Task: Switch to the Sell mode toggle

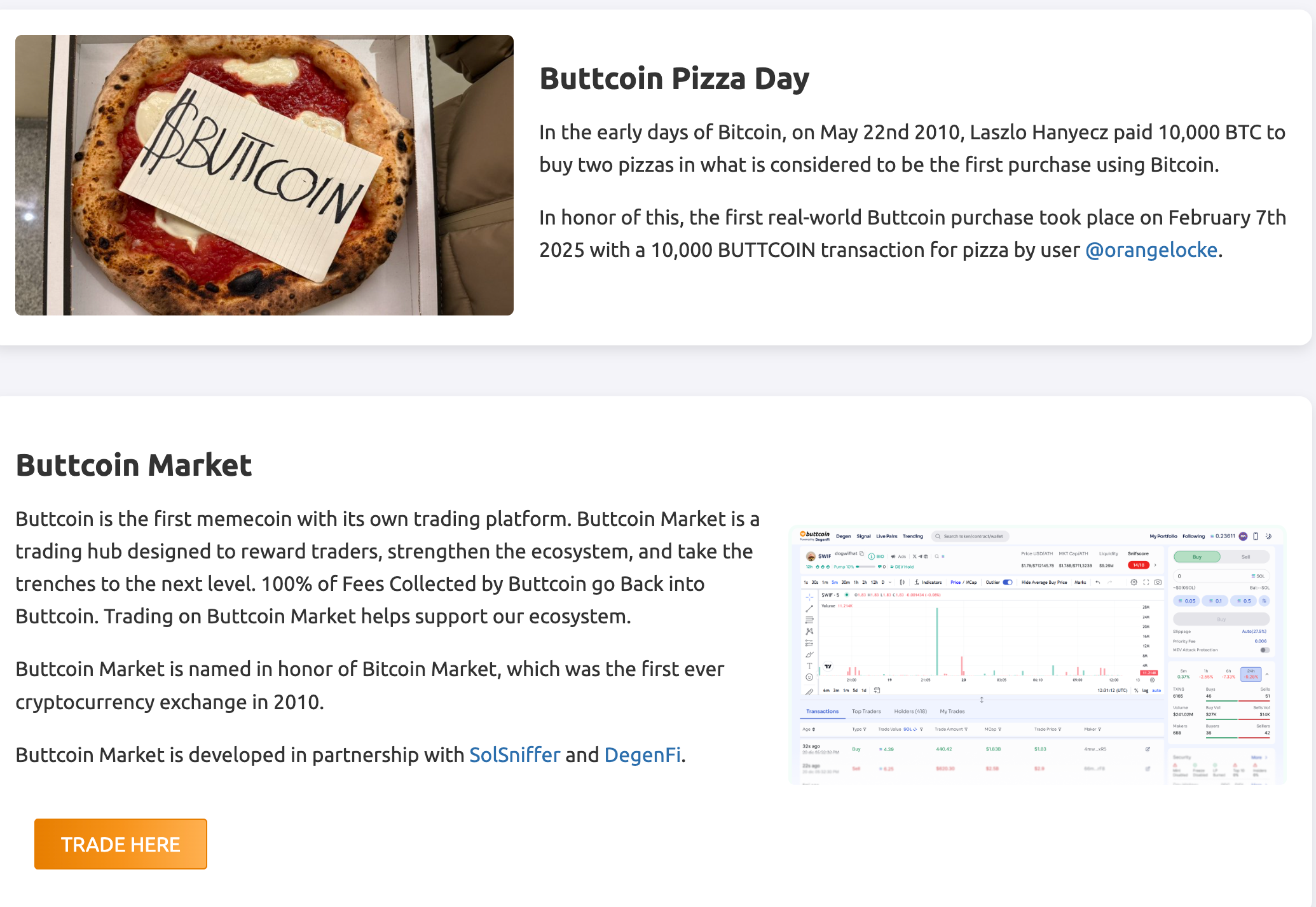Action: (1245, 557)
